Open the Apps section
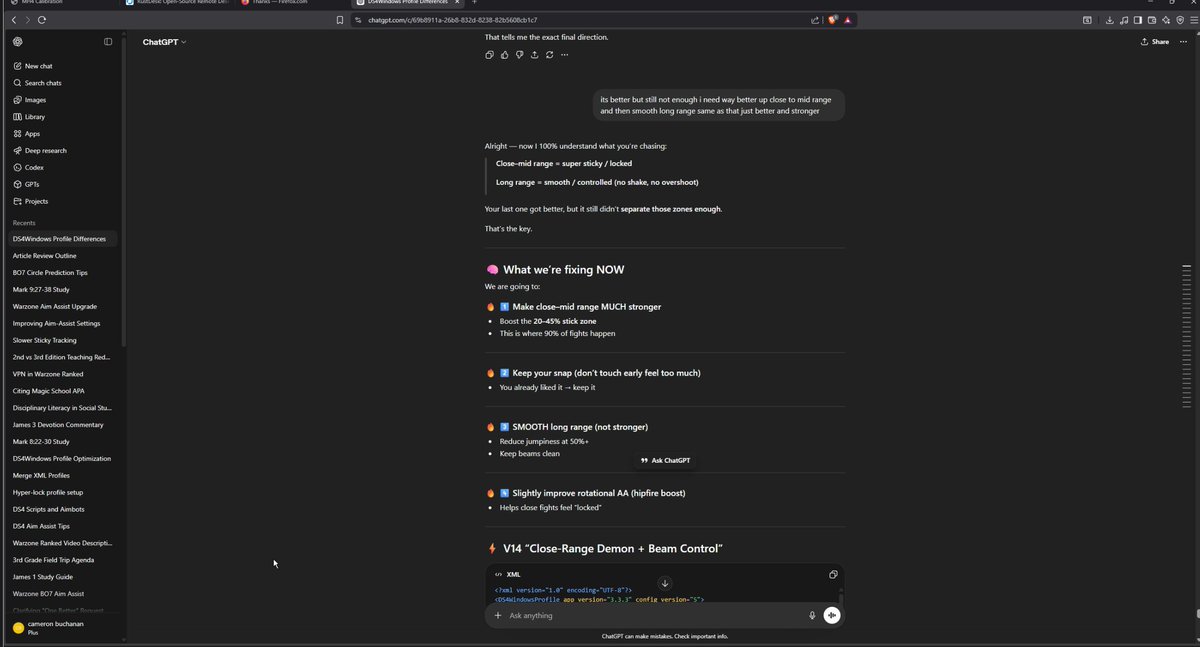Screen dimensions: 1200x647 coord(61,134)
